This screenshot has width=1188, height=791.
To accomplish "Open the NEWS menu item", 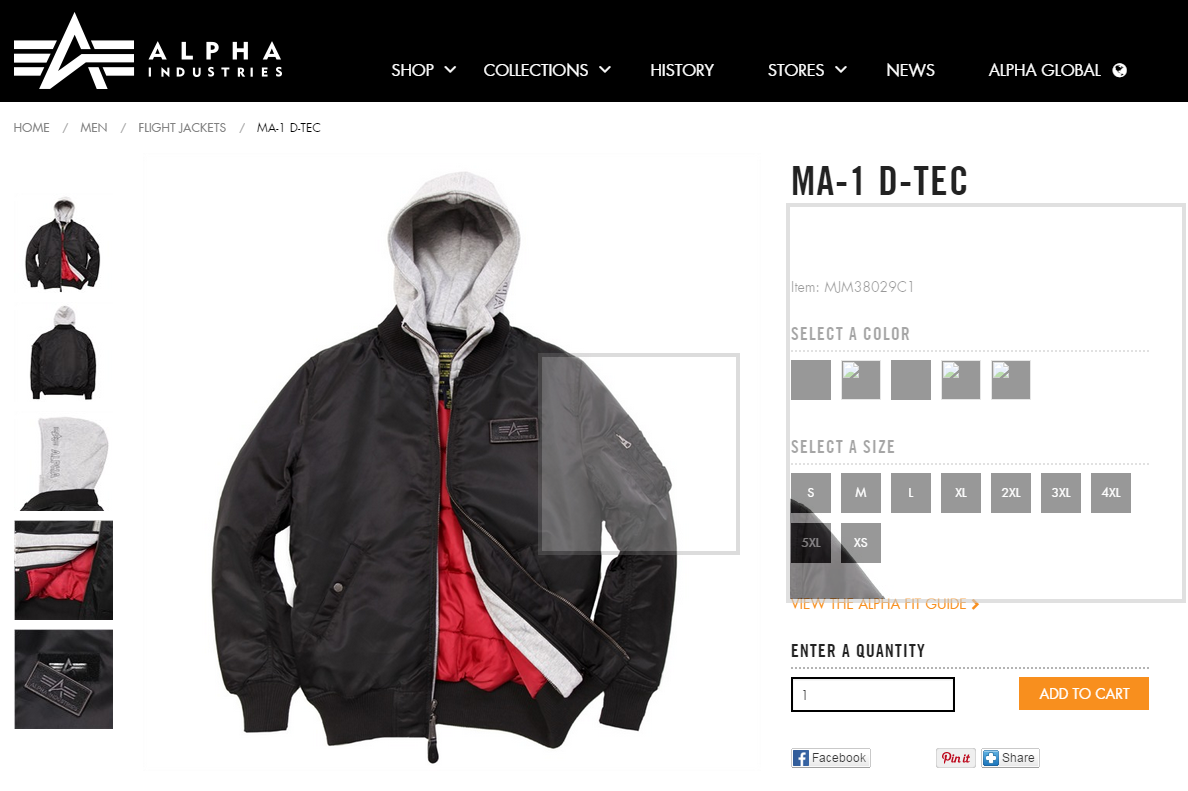I will 910,70.
